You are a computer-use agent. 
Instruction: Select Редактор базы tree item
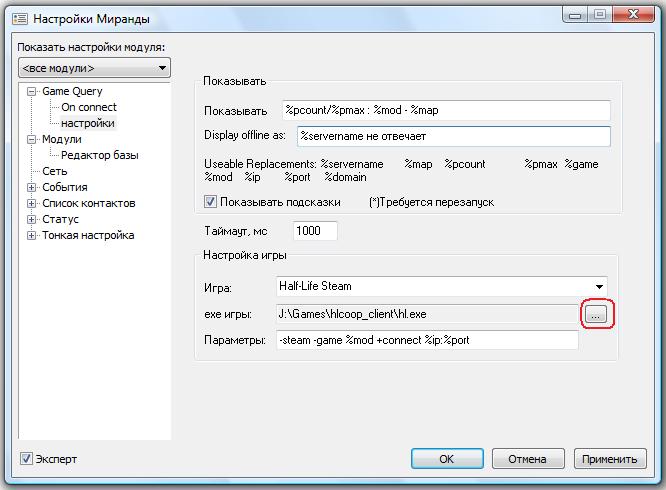tap(99, 155)
